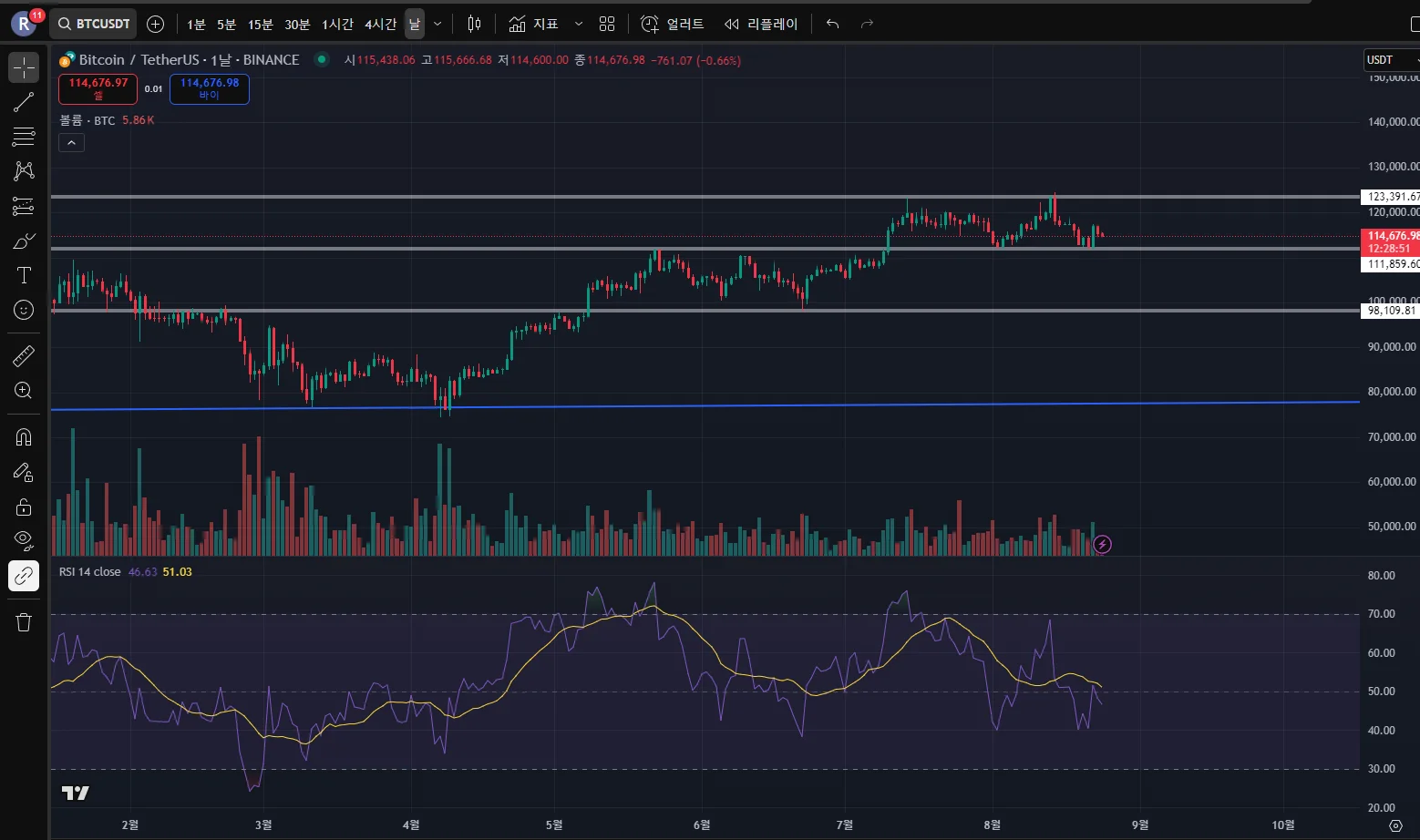Start bar replay with 리플레이

[x=761, y=24]
